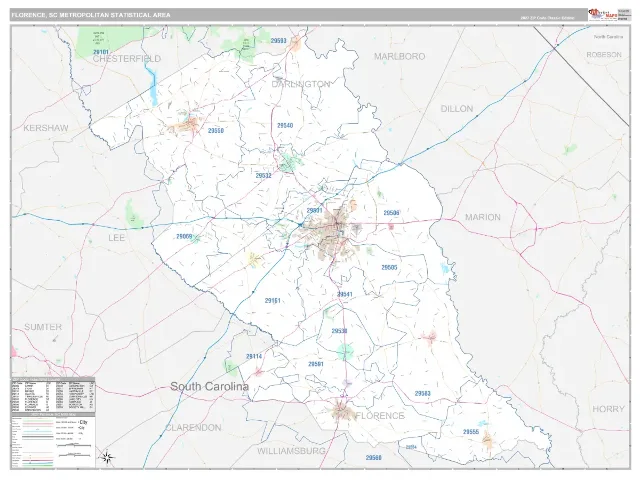Click the MARLBORO county label
Viewport: 640px width, 480px height.
click(400, 56)
